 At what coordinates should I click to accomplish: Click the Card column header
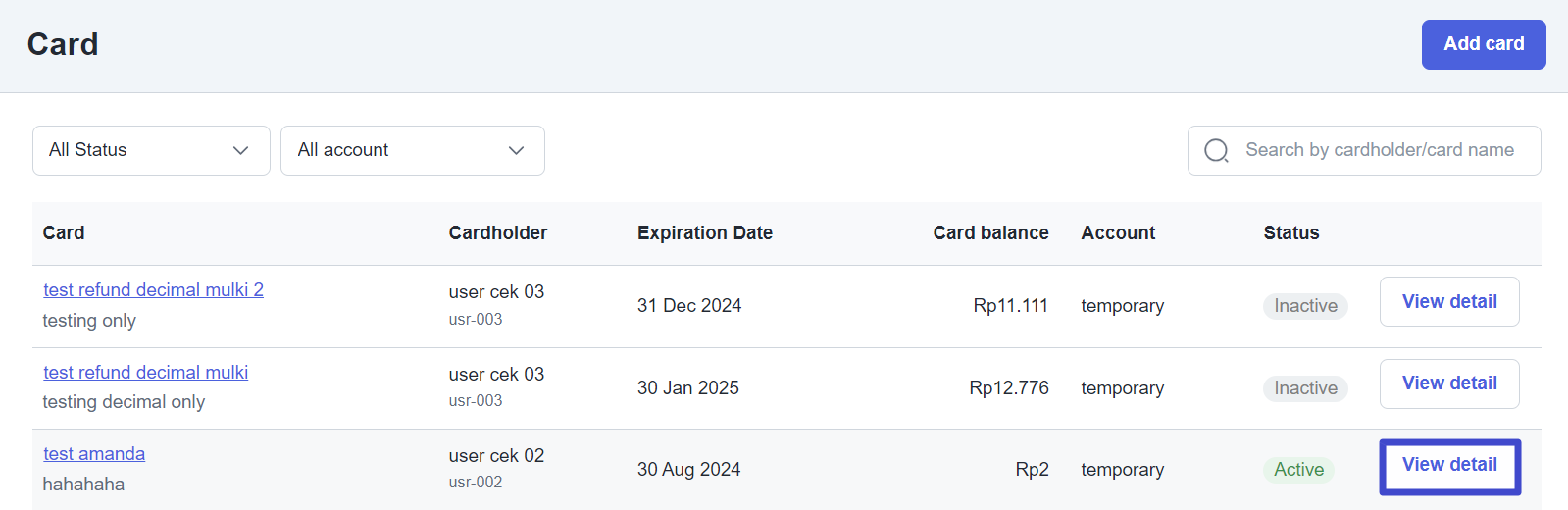pos(64,233)
